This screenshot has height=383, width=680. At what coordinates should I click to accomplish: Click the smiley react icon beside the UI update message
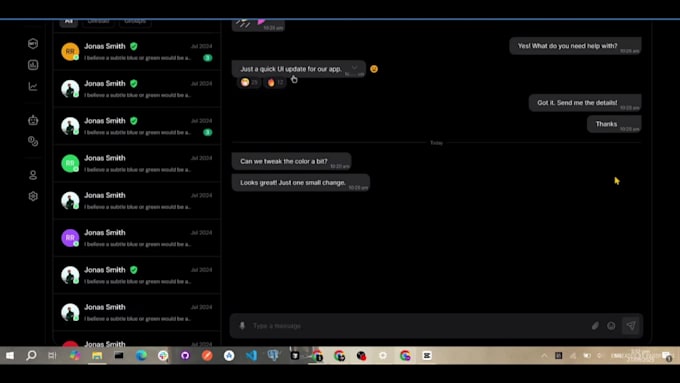tap(374, 69)
